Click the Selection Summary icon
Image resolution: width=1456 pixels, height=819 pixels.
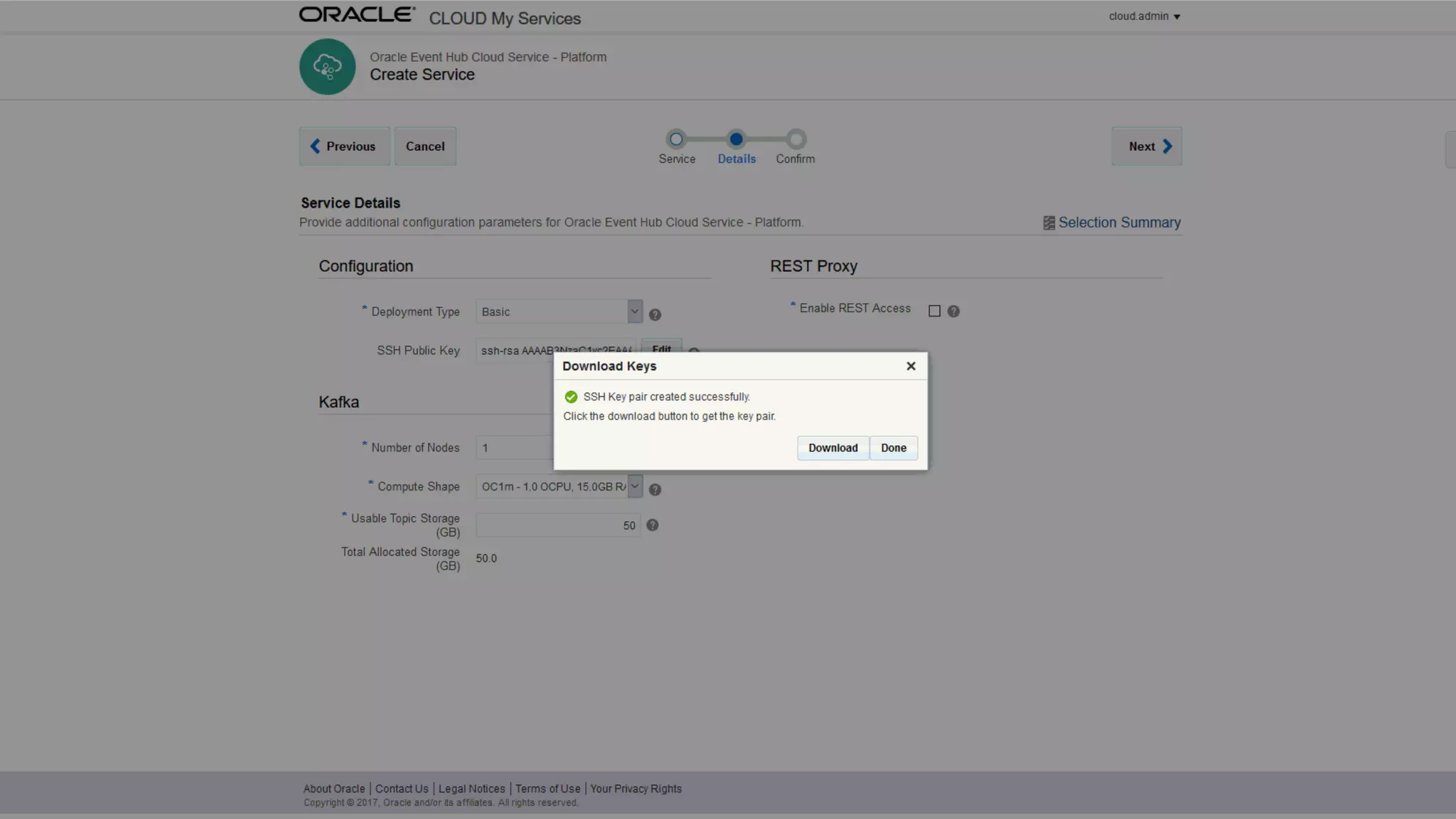tap(1049, 223)
